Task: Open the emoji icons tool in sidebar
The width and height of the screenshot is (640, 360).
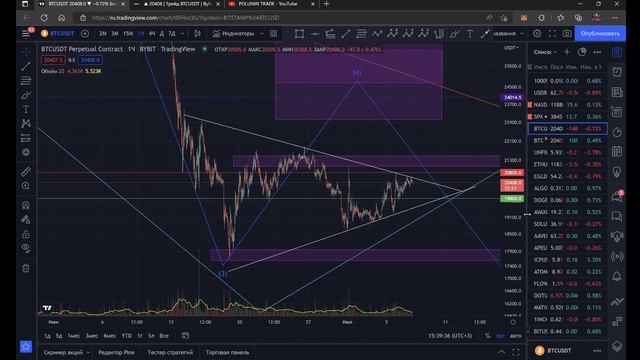Action: (26, 152)
